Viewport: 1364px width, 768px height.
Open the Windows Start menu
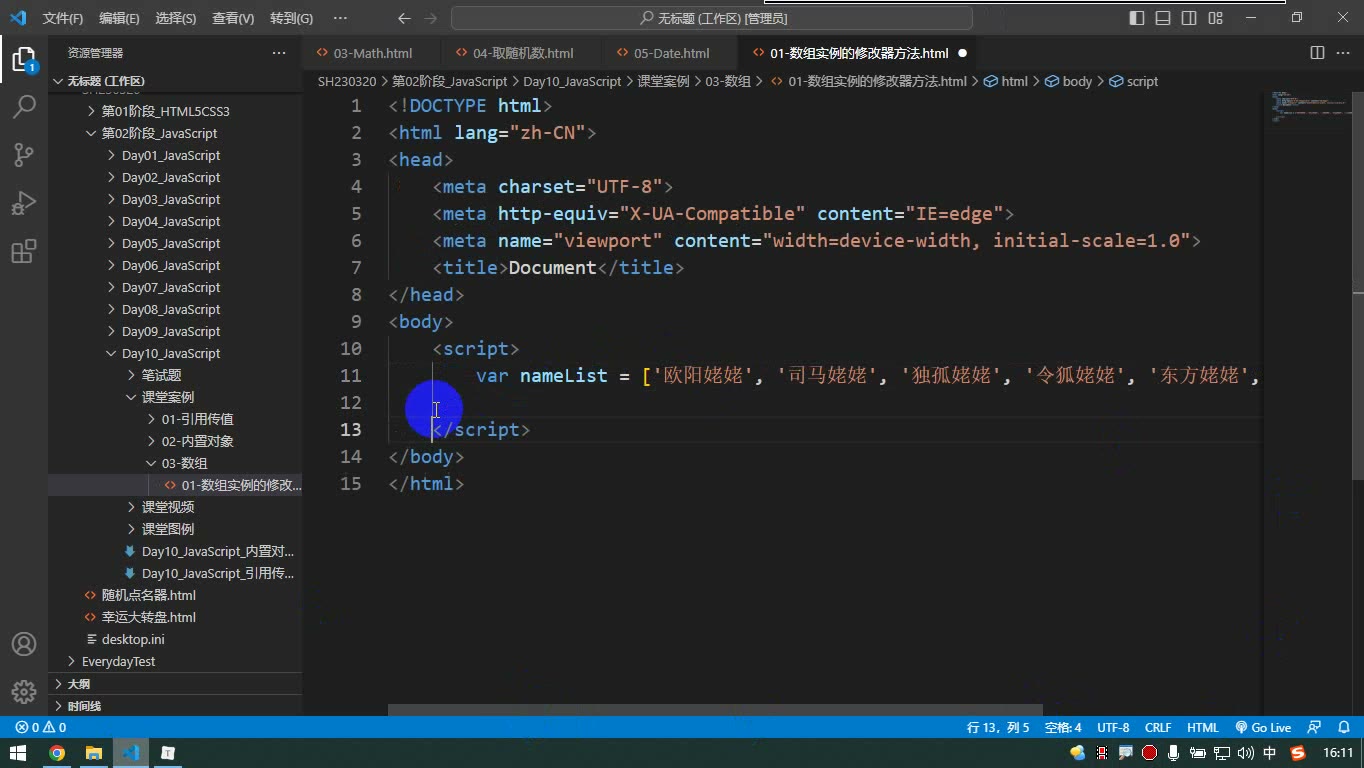18,753
